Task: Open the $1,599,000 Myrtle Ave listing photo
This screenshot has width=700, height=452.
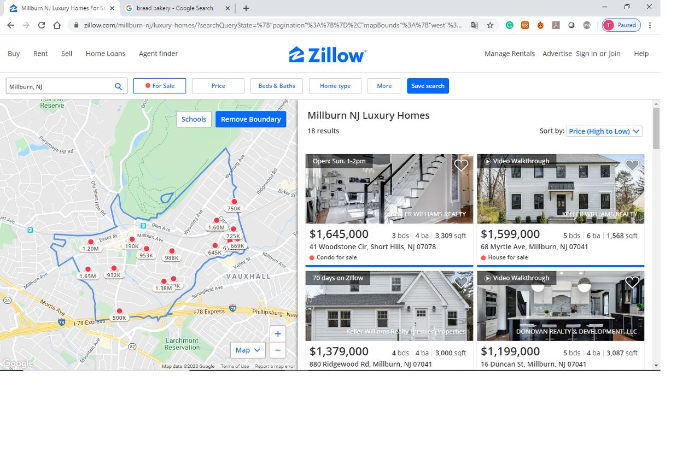Action: [x=560, y=189]
